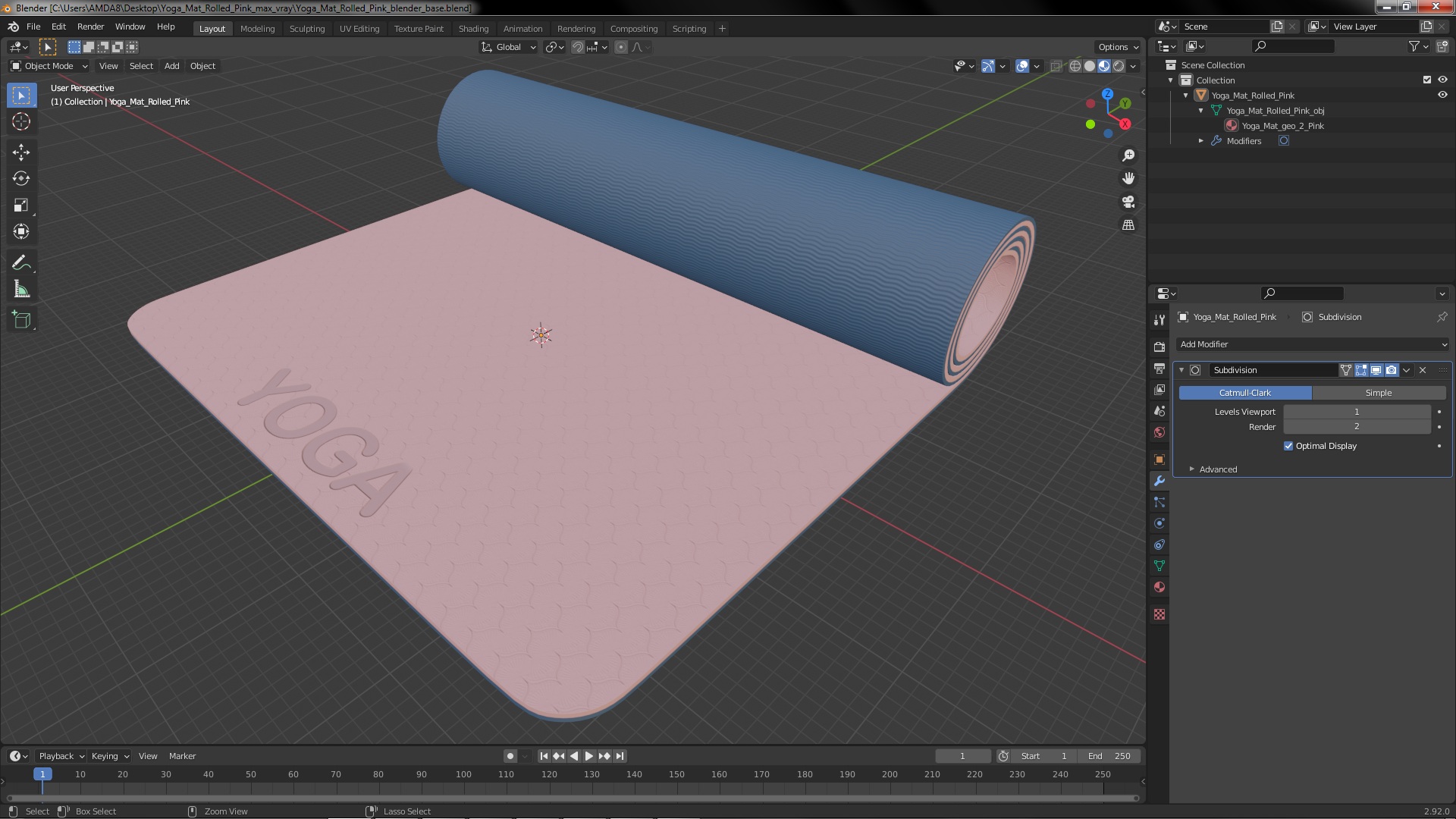Exclude Collection from view layer checkbox
Viewport: 1456px width, 819px height.
tap(1426, 80)
